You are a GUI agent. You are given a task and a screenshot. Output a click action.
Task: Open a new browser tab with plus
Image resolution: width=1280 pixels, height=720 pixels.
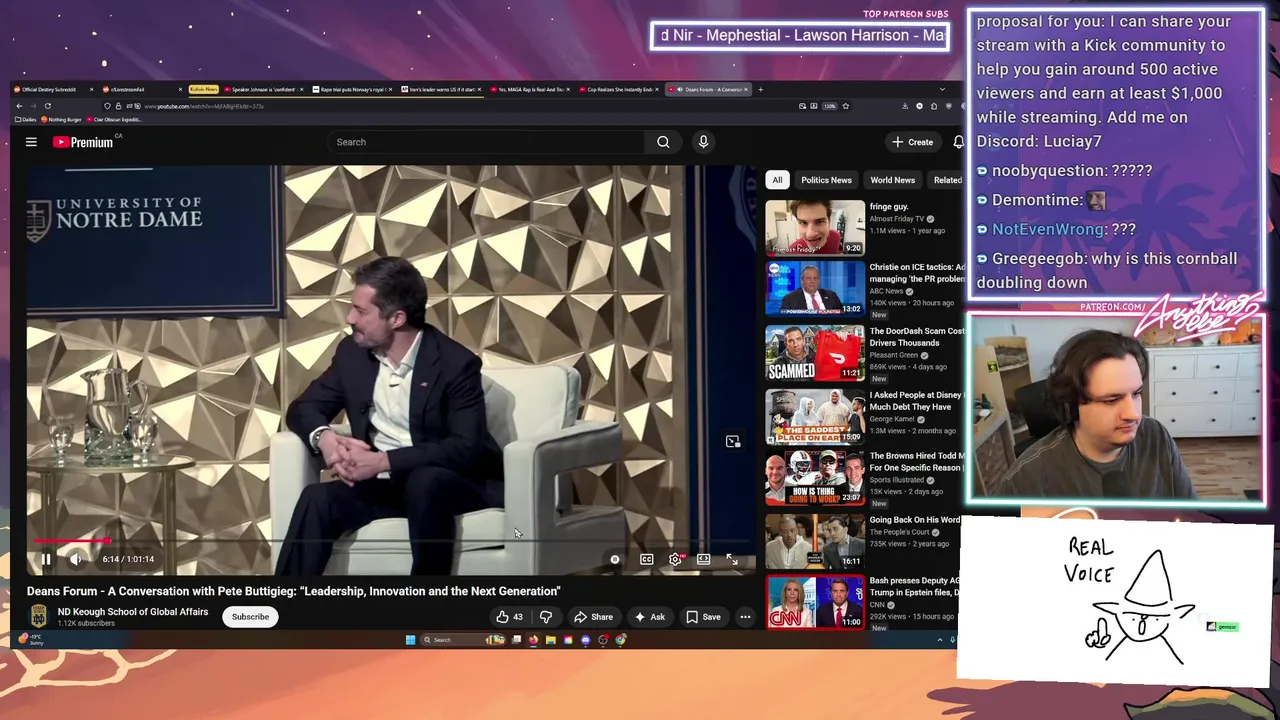click(760, 90)
